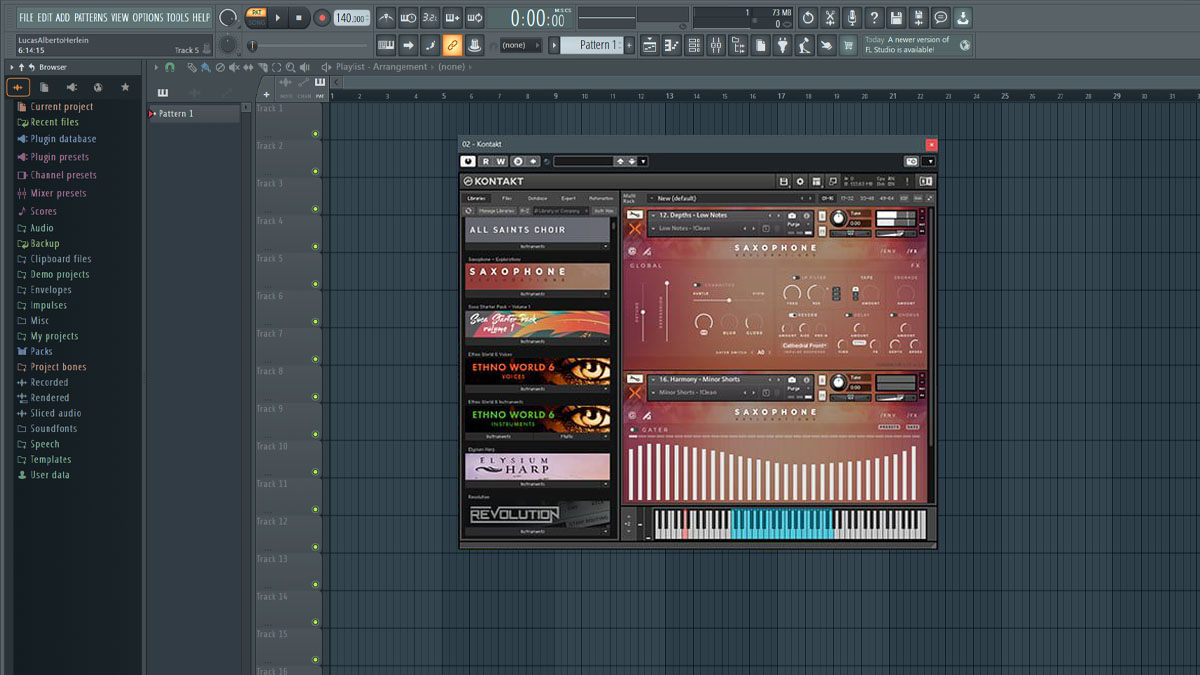Open the All Saints Choir library
Viewport: 1200px width, 675px height.
click(538, 229)
